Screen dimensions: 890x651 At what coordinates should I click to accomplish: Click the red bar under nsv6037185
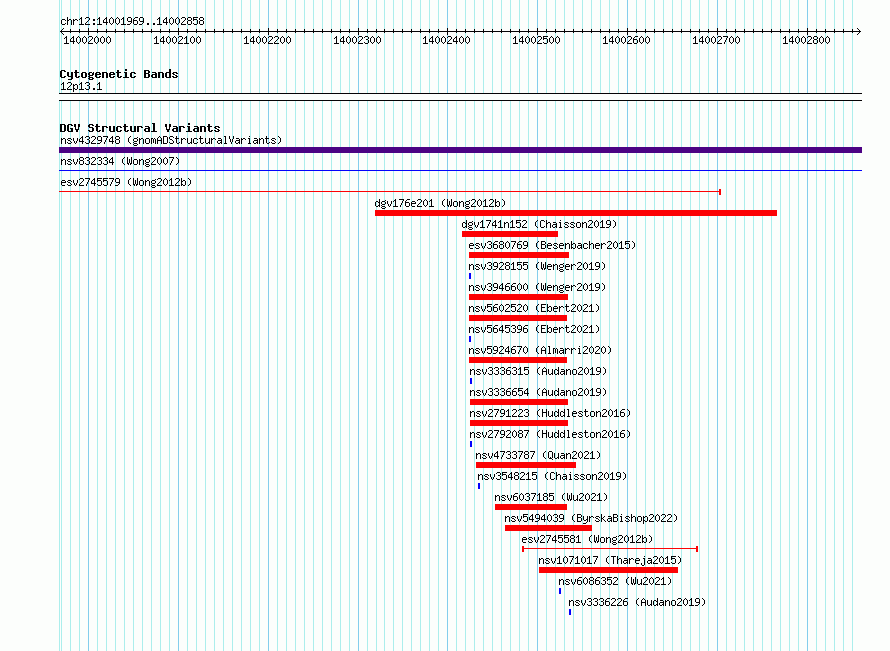pyautogui.click(x=531, y=507)
